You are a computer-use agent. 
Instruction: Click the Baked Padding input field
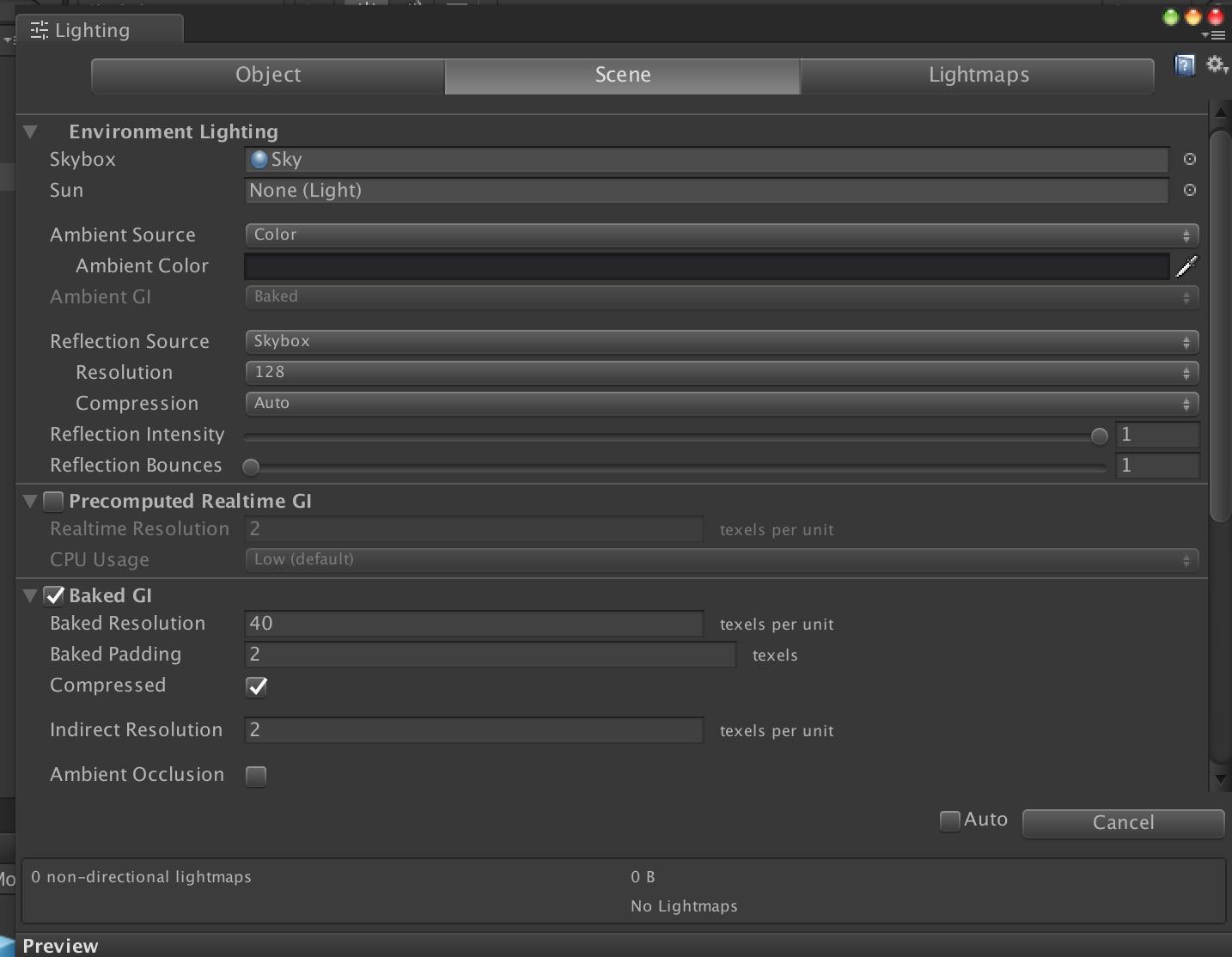[491, 654]
